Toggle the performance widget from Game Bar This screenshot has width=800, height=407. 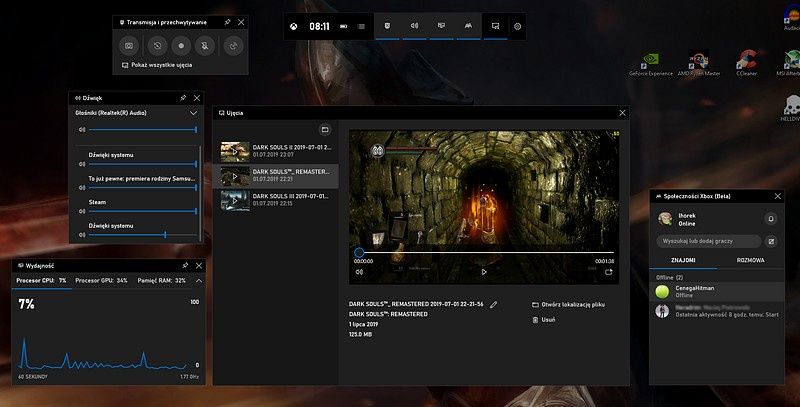tap(441, 26)
